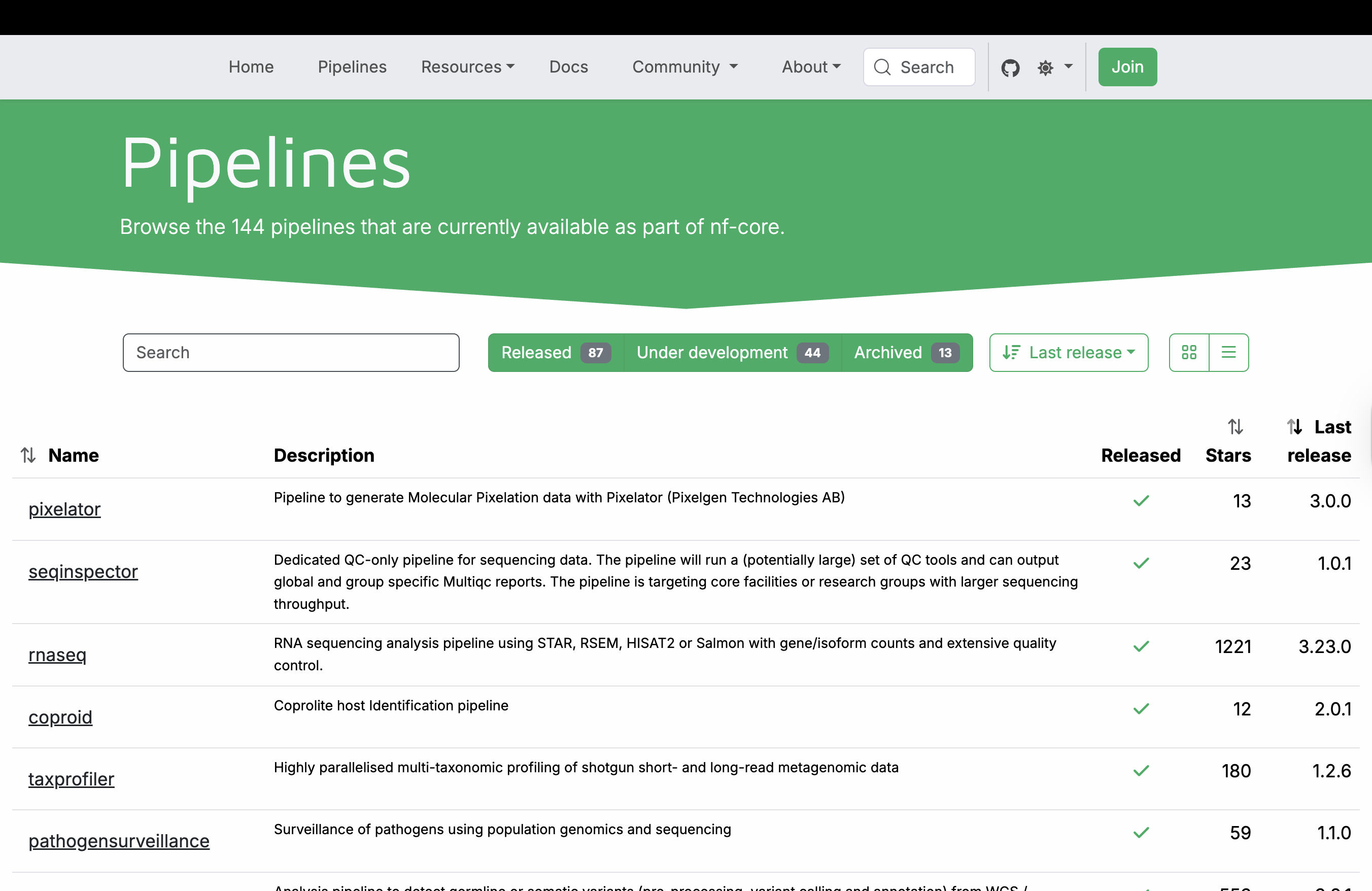Screen dimensions: 1372x891
Task: Open the Home nav item
Action: [251, 67]
